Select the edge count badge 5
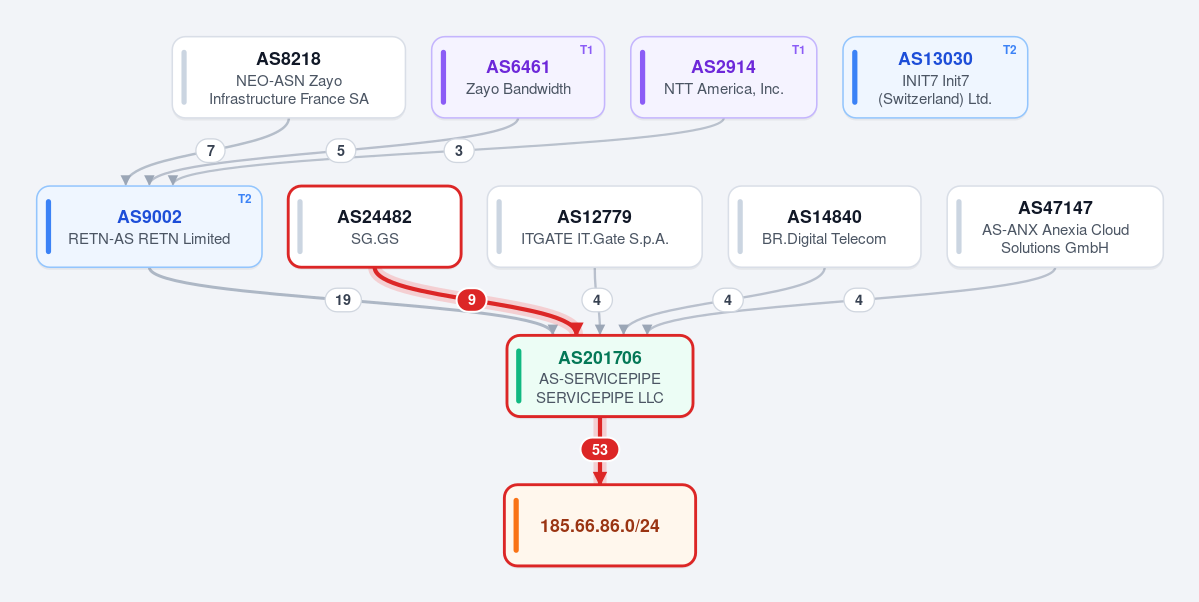The image size is (1199, 602). pyautogui.click(x=340, y=151)
